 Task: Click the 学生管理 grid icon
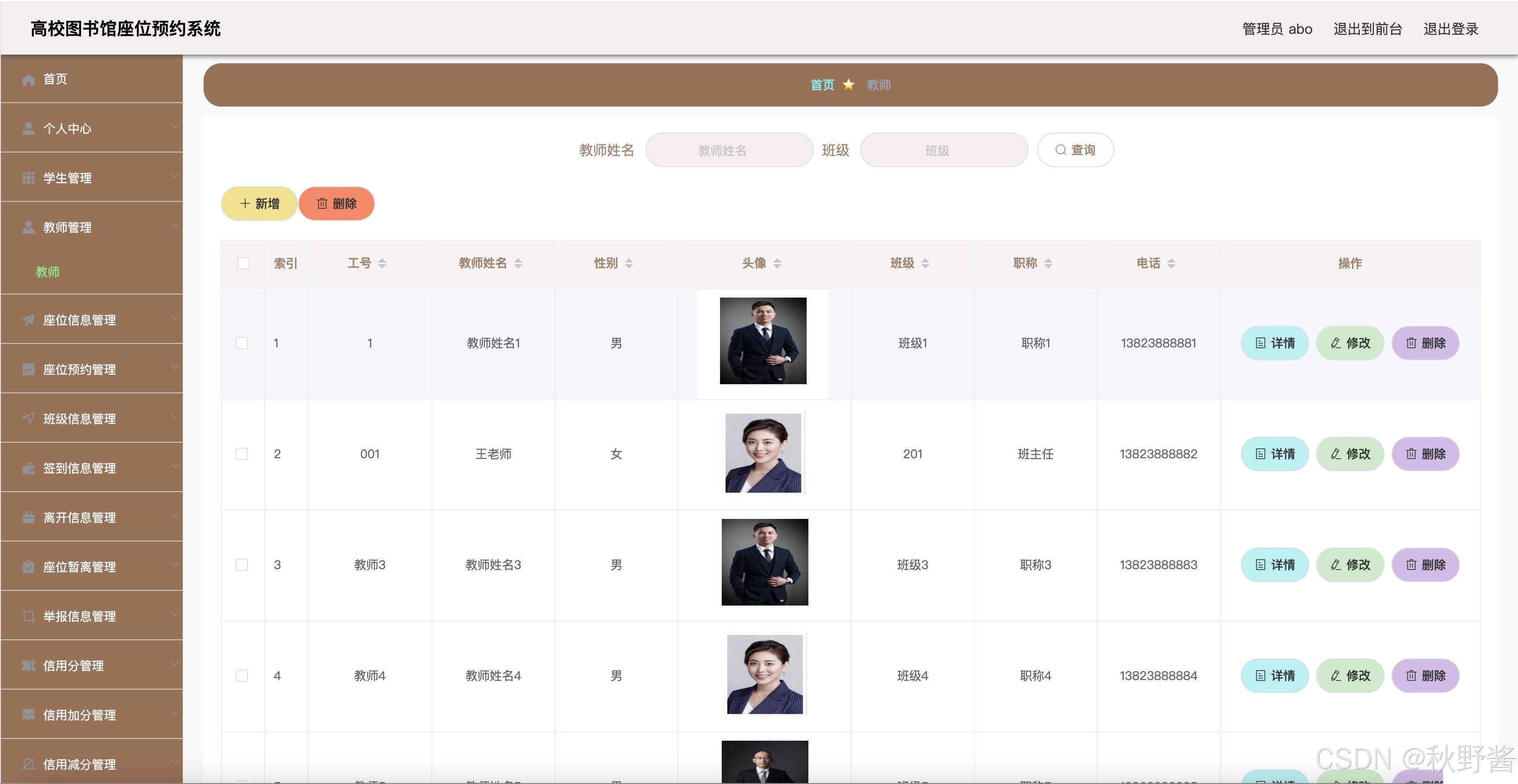(x=28, y=178)
